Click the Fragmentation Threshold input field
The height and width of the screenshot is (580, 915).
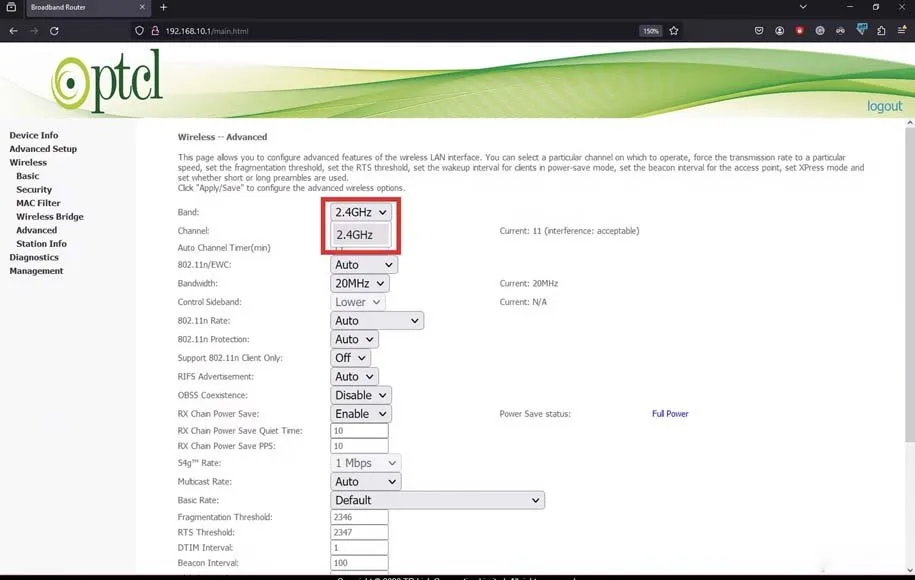(359, 517)
